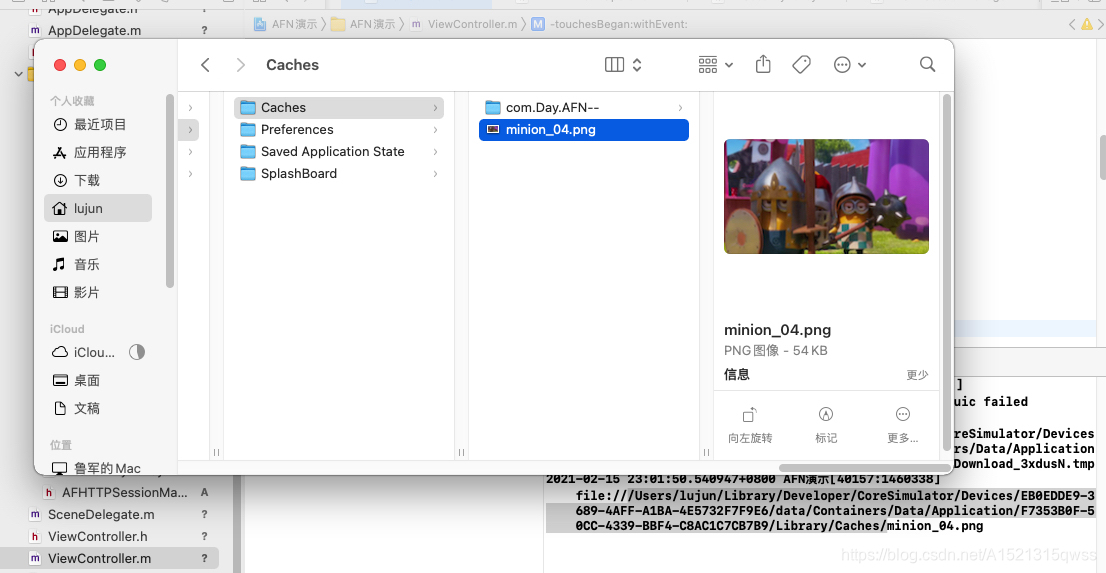1106x573 pixels.
Task: Collapse the Xcode project group disclosure triangle
Action: [x=18, y=73]
